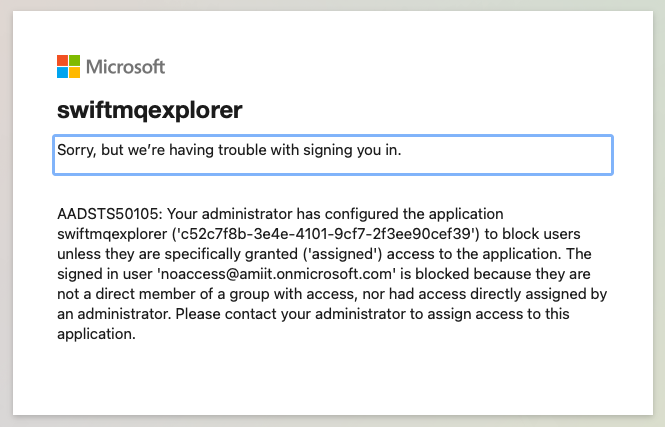Click the green square of the Microsoft logo
Image resolution: width=665 pixels, height=427 pixels.
[74, 61]
